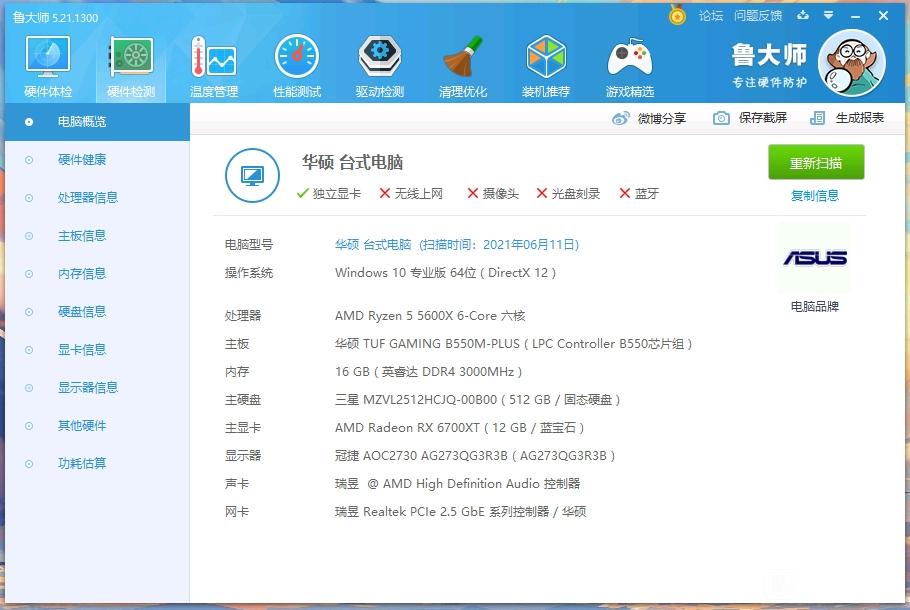
Task: Click the 光盘刻录 feature indicator
Action: tap(568, 193)
